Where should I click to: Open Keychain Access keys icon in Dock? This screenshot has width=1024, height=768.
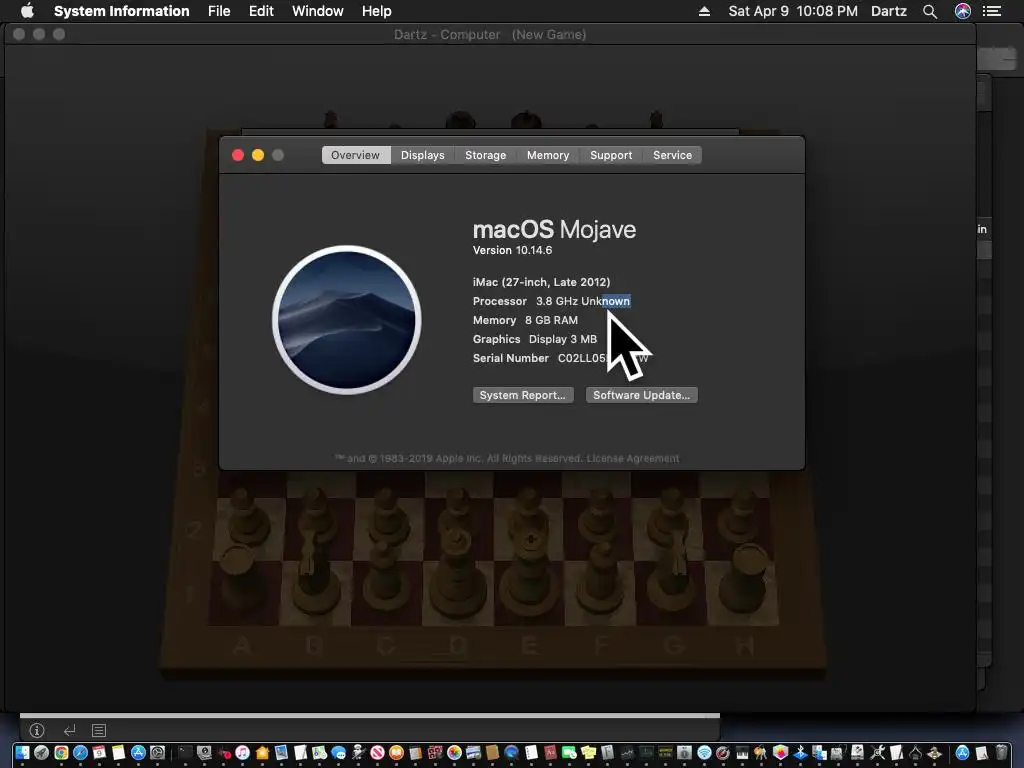(x=761, y=752)
